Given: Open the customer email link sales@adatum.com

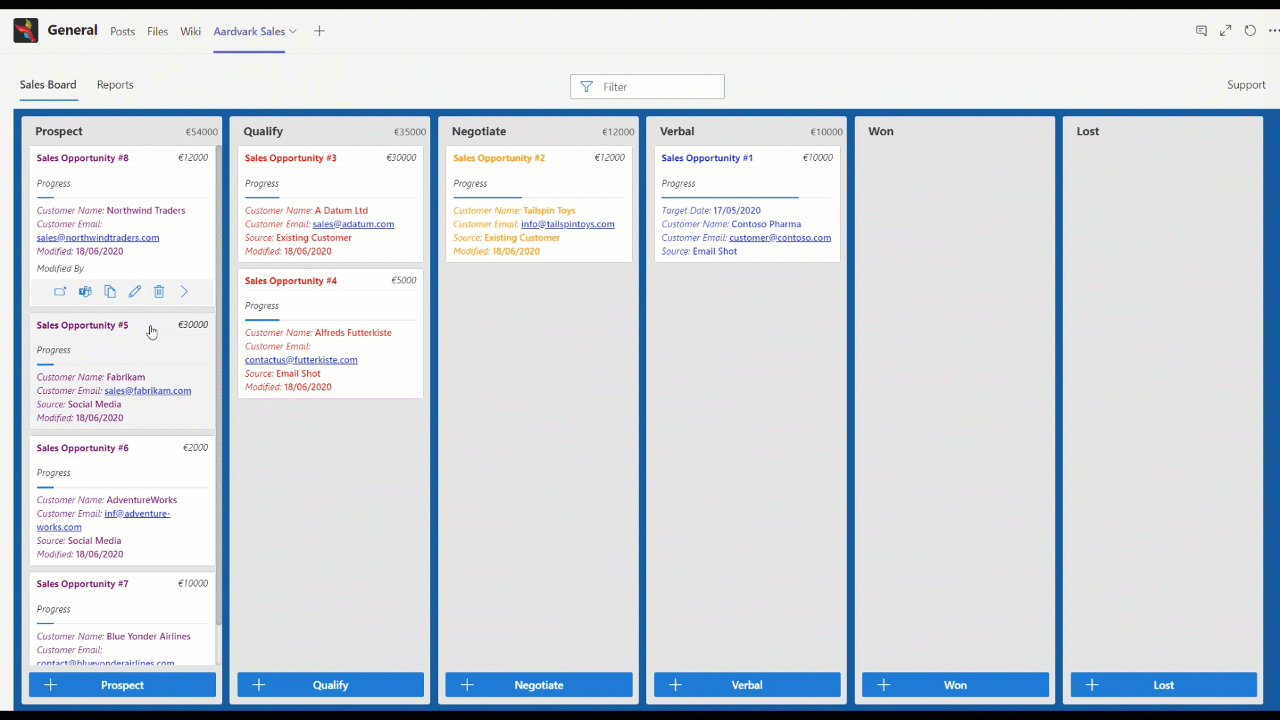Looking at the screenshot, I should [353, 224].
